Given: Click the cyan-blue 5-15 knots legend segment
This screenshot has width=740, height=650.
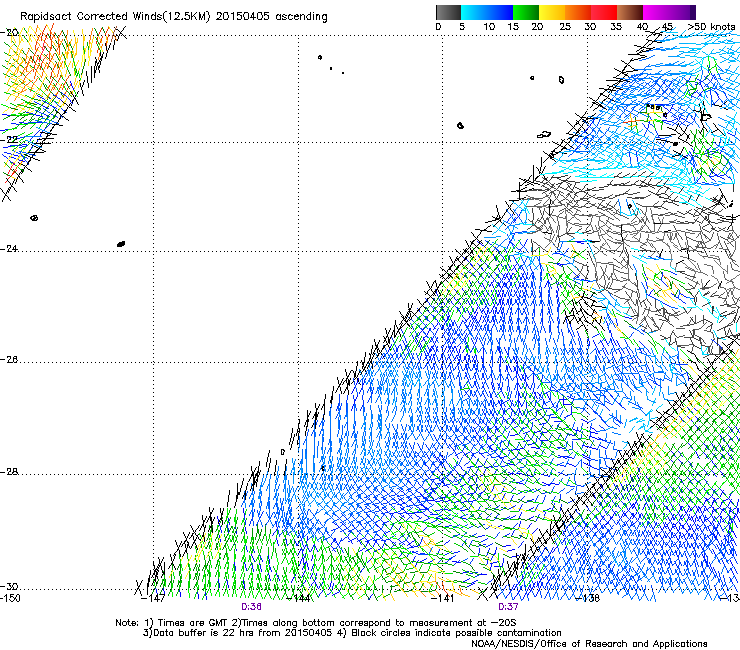Looking at the screenshot, I should 487,12.
